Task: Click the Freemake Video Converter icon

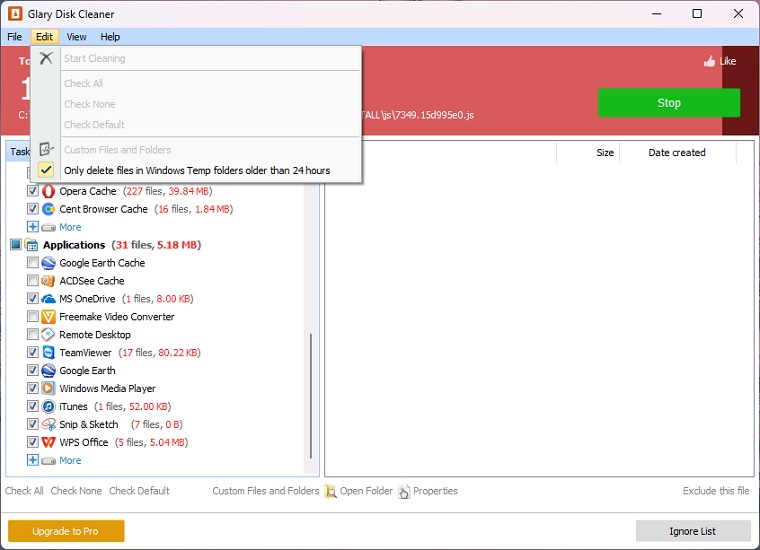Action: pos(48,316)
